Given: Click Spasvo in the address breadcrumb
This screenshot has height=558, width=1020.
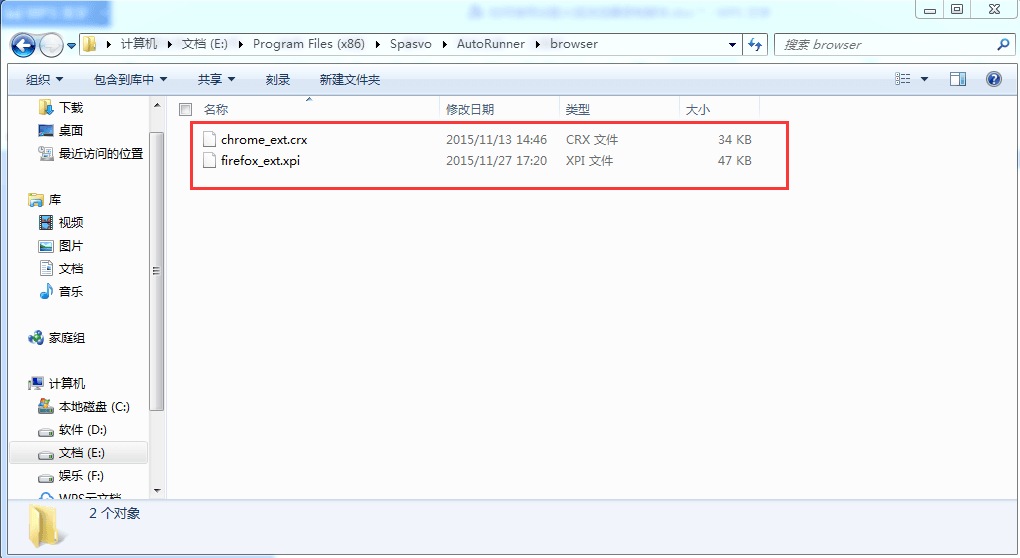Looking at the screenshot, I should [x=410, y=44].
